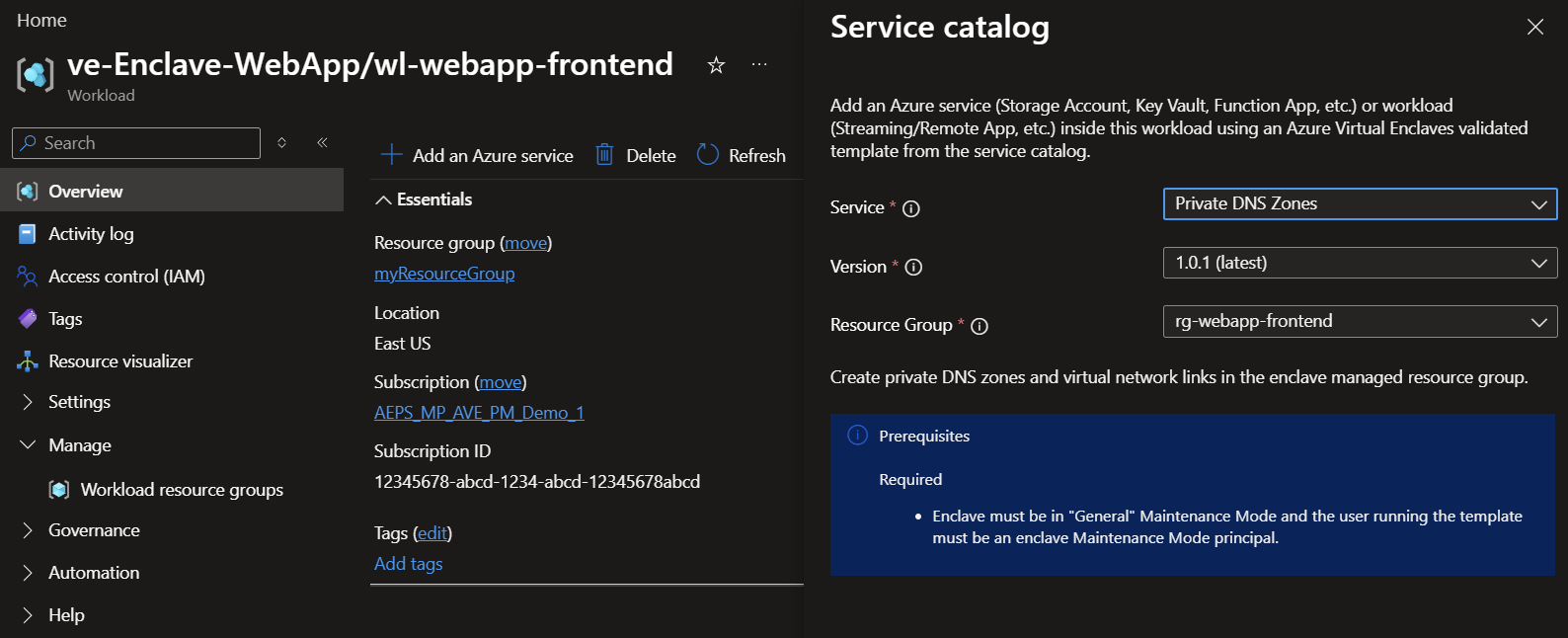Viewport: 1568px width, 638px height.
Task: Click the Overview icon in sidebar
Action: click(28, 192)
